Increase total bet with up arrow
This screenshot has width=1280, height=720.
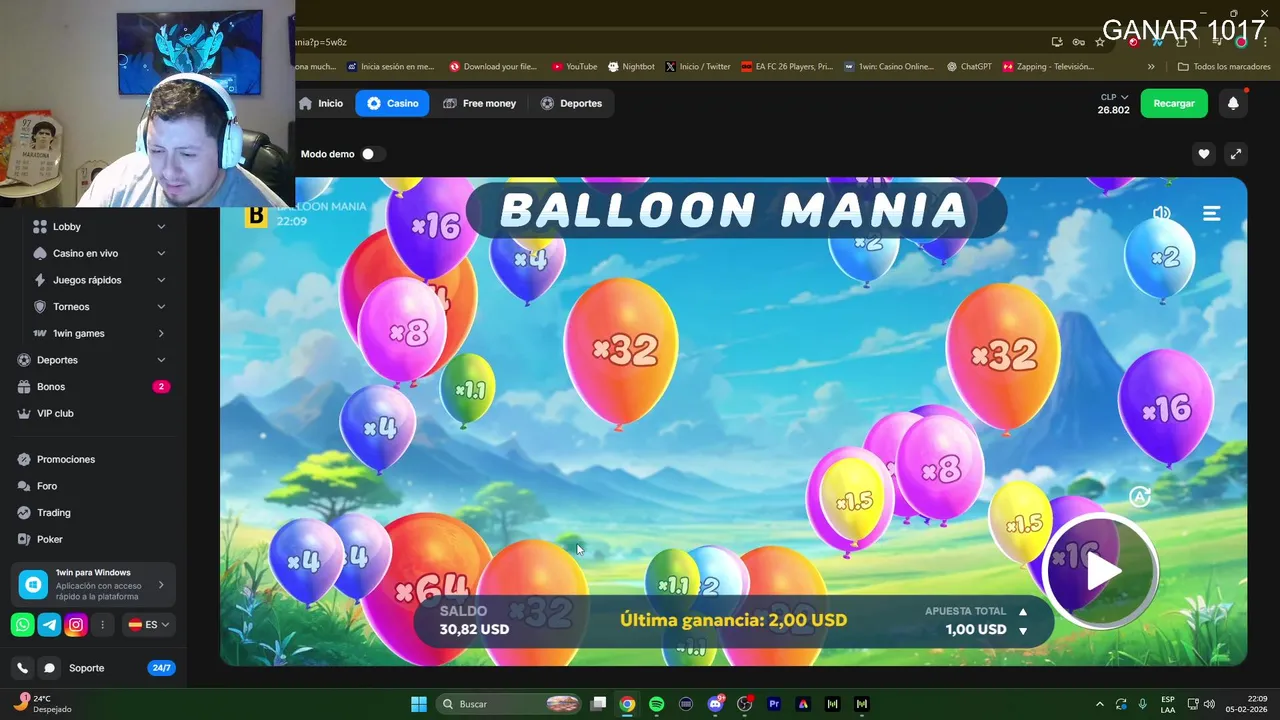pos(1023,612)
